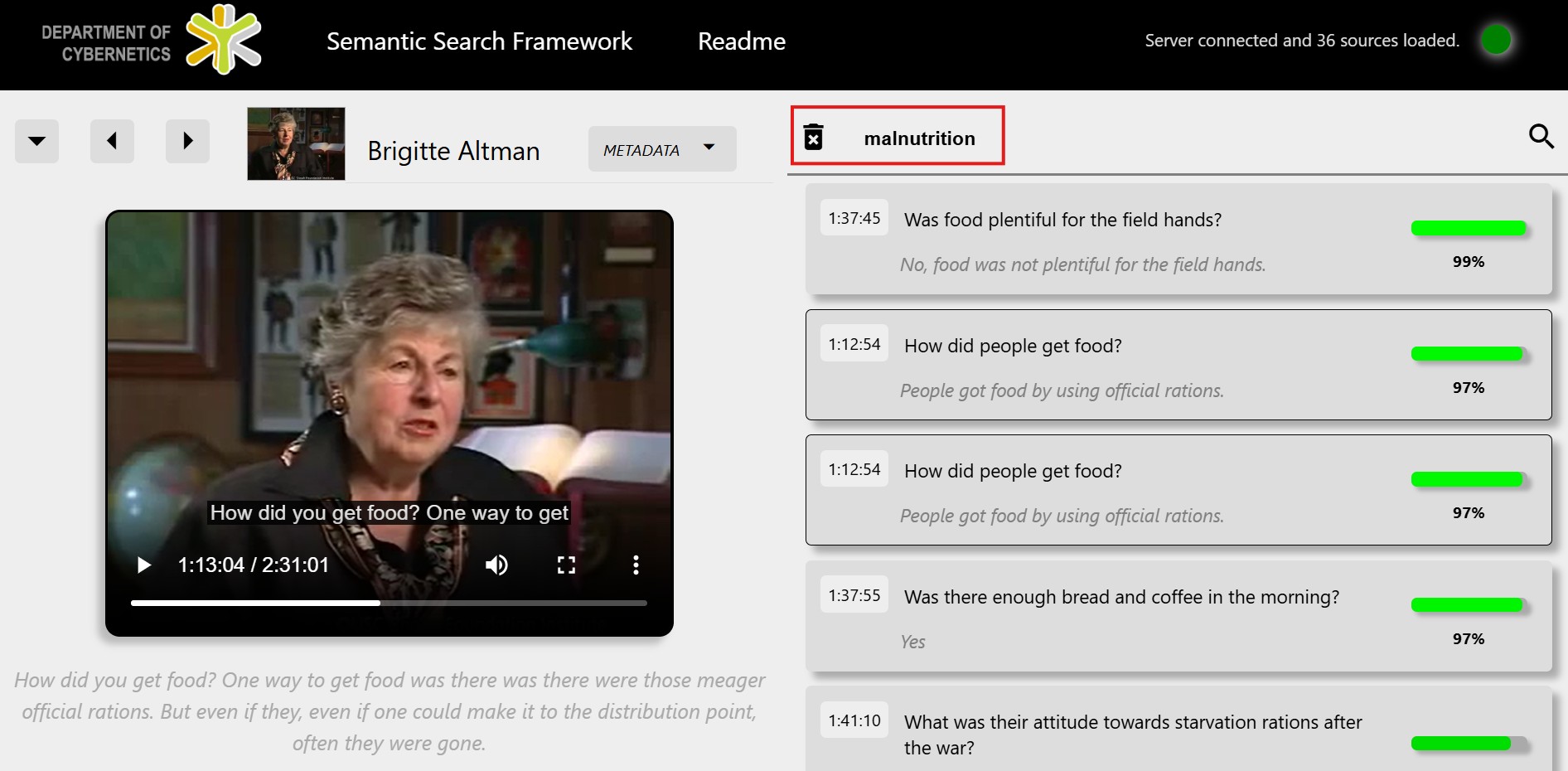Enter fullscreen mode in video player
Viewport: 1568px width, 771px height.
pyautogui.click(x=566, y=565)
